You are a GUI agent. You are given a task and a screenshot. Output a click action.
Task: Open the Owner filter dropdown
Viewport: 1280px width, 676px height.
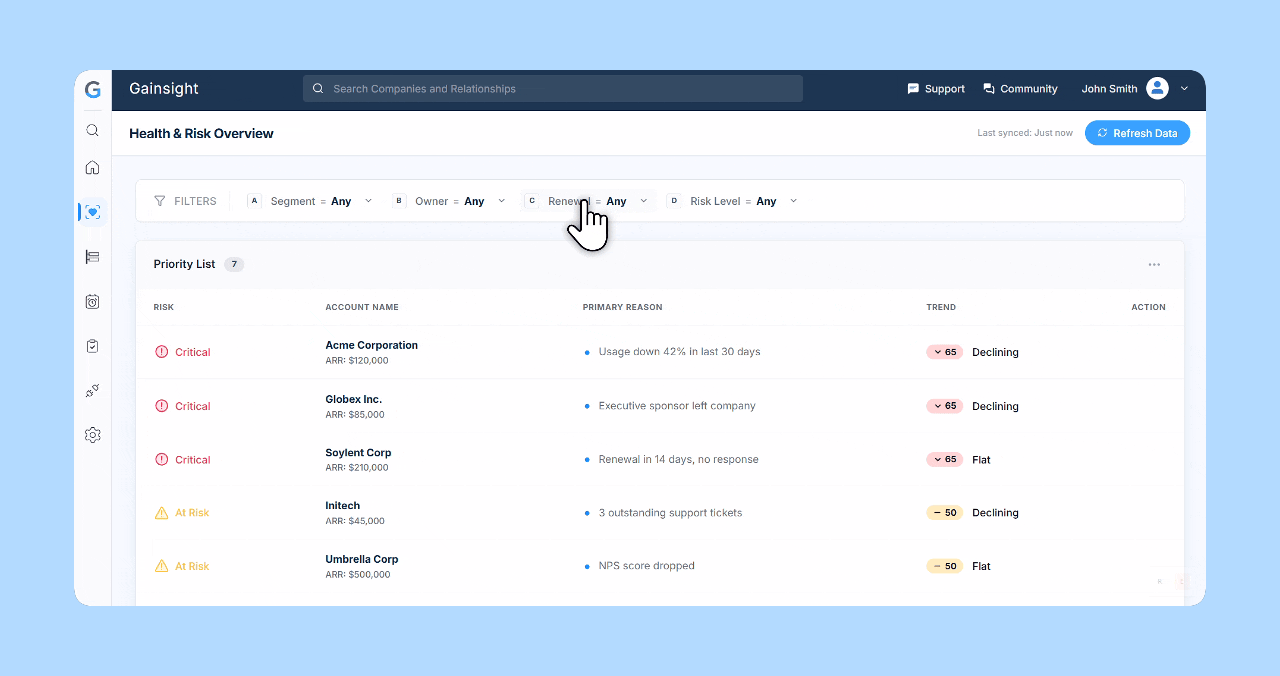[x=501, y=201]
